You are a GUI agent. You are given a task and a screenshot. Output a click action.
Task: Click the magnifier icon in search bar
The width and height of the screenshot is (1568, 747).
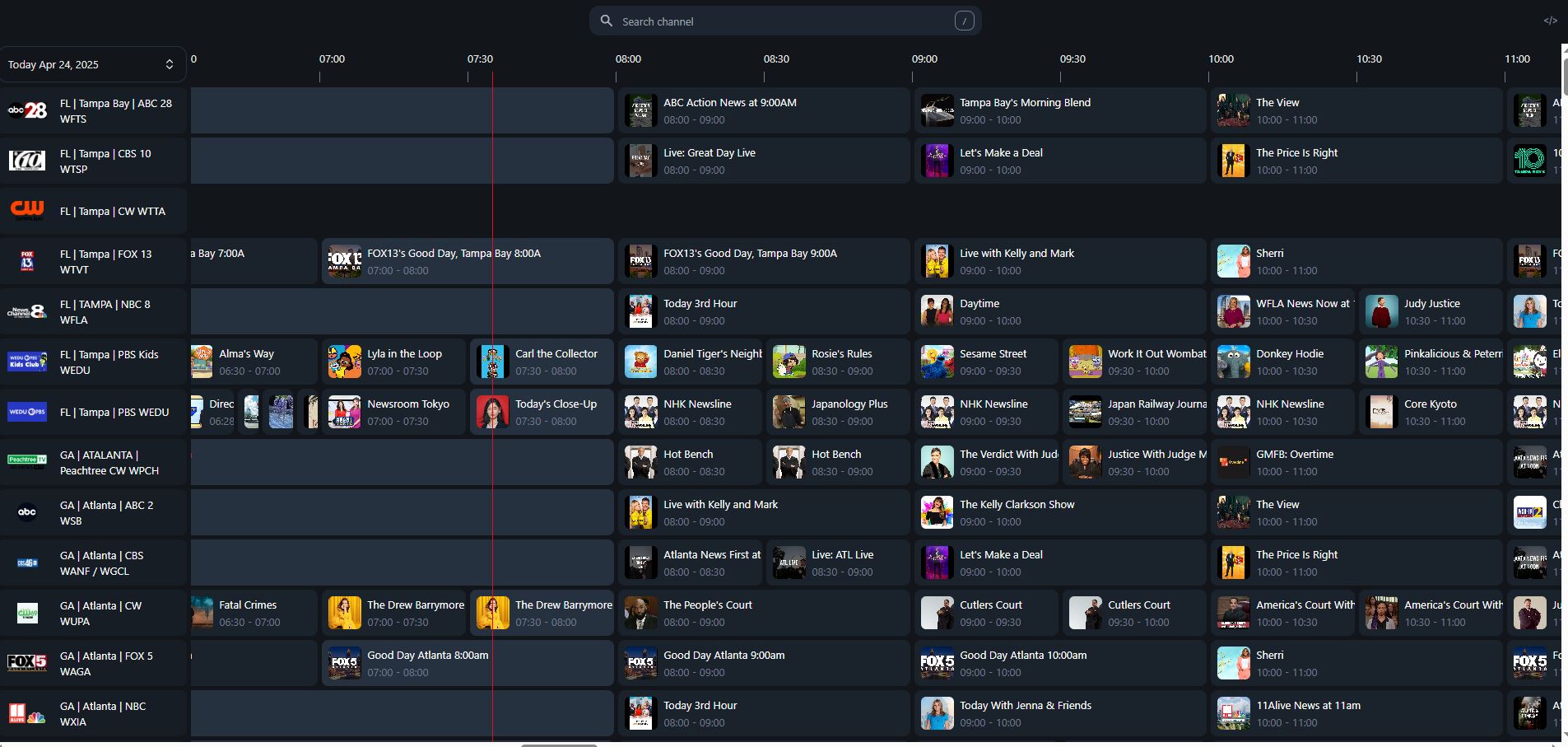607,21
